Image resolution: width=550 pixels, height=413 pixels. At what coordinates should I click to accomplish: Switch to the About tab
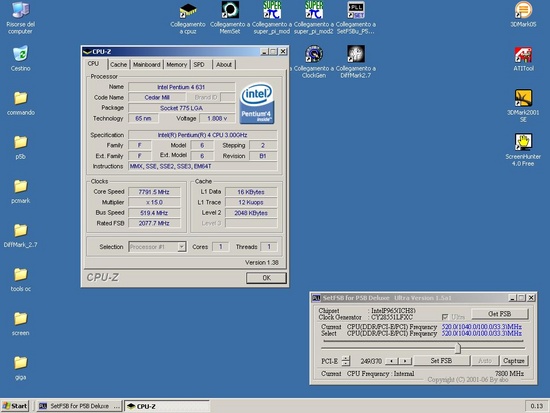coord(224,65)
